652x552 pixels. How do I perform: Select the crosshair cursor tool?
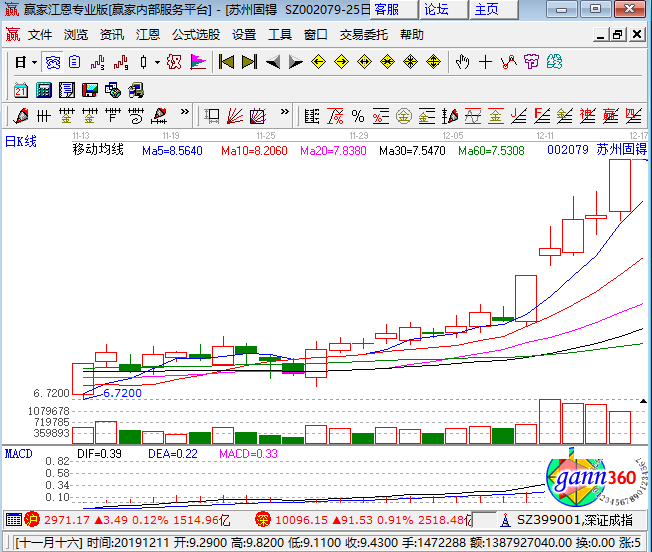click(x=485, y=62)
